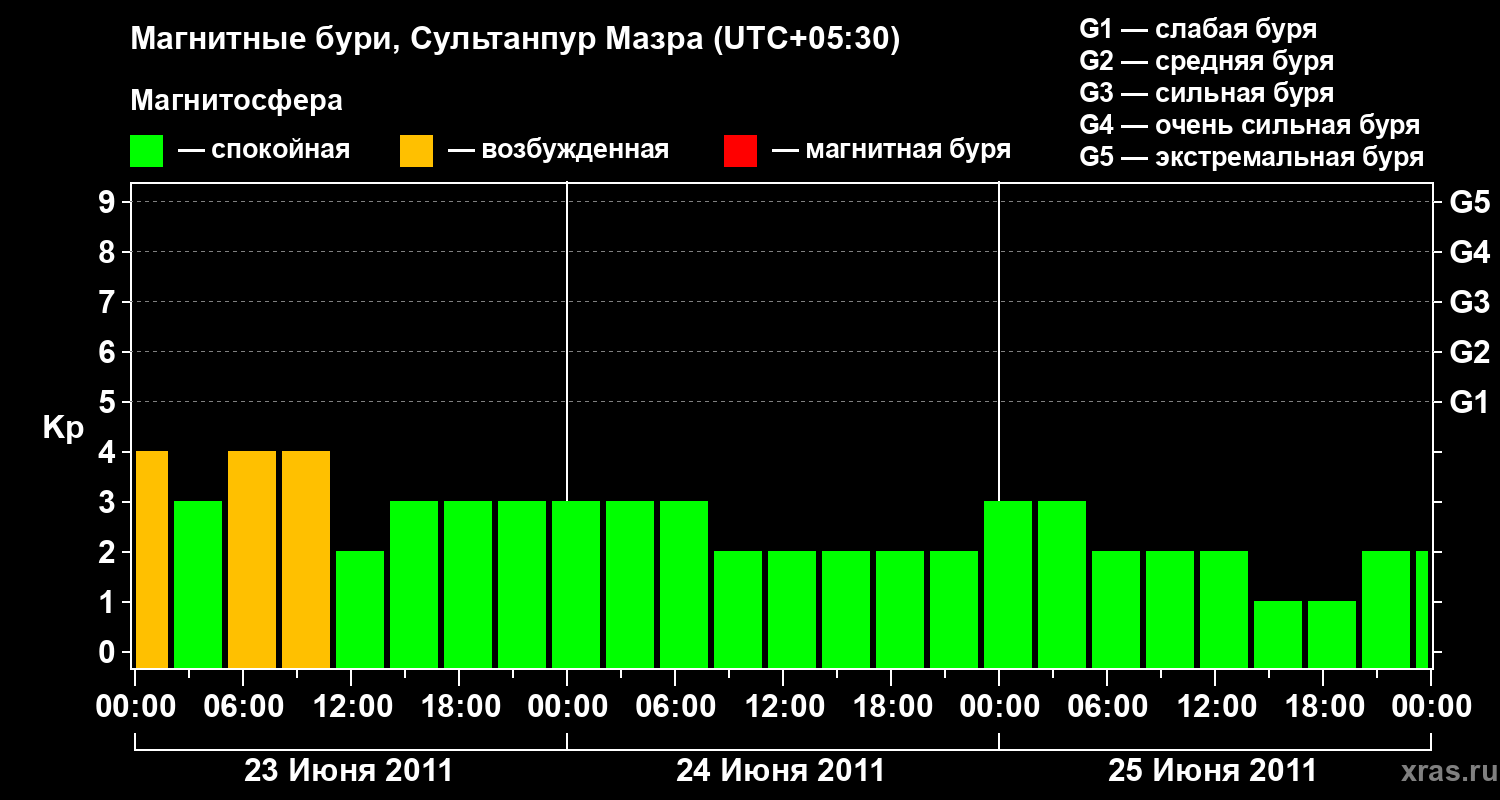Image resolution: width=1500 pixels, height=800 pixels.
Task: Click the 'G5 — экстремальная буря' legend line
Action: click(x=1252, y=157)
